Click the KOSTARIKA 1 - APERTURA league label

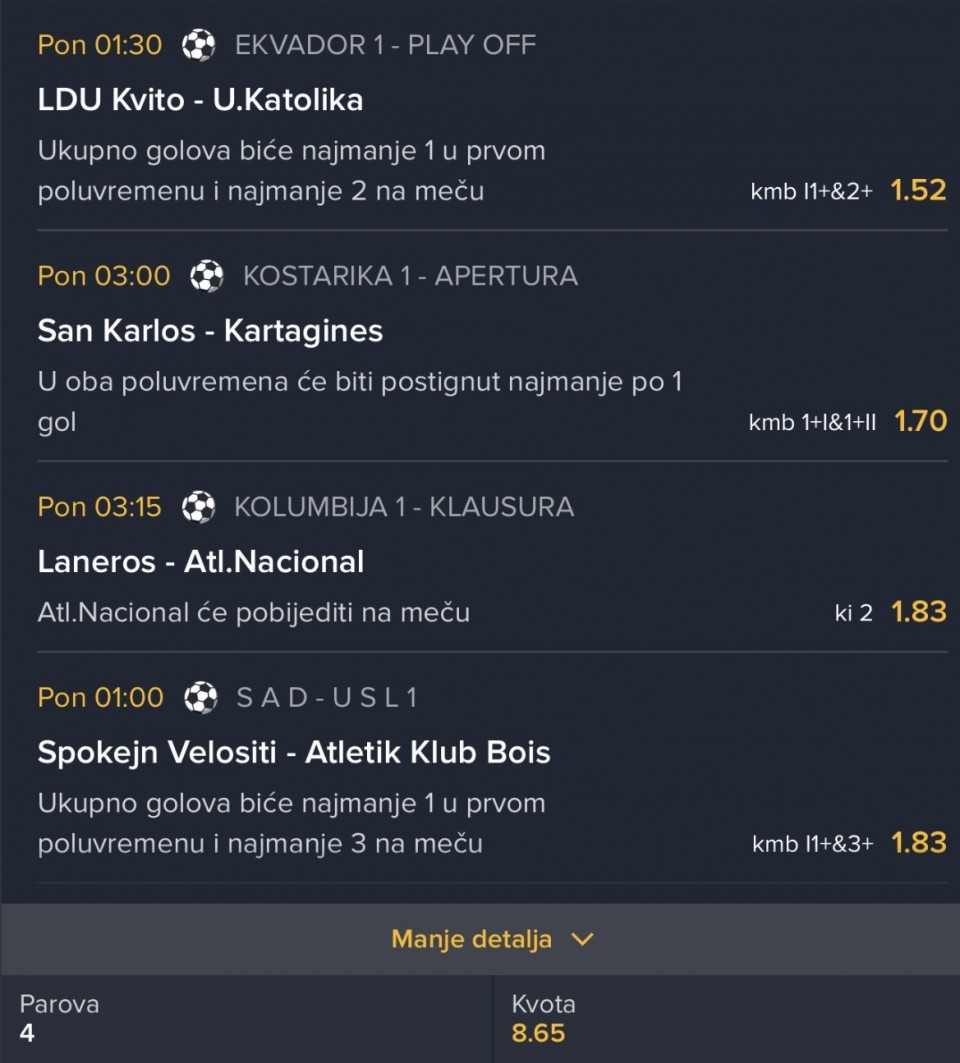click(x=410, y=277)
